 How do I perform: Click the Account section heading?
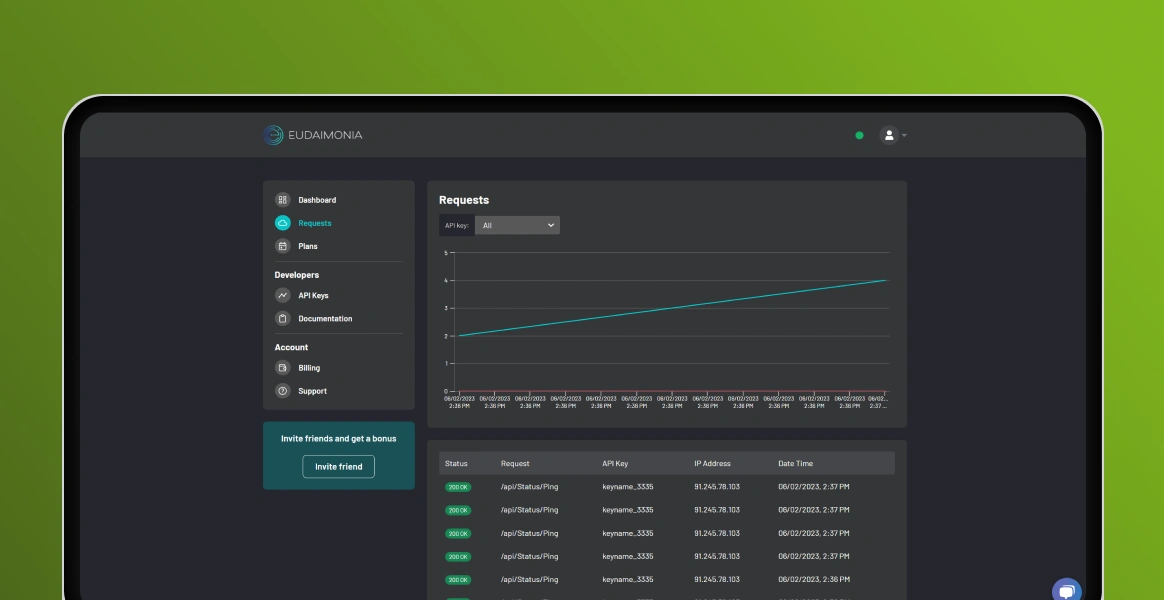coord(291,348)
